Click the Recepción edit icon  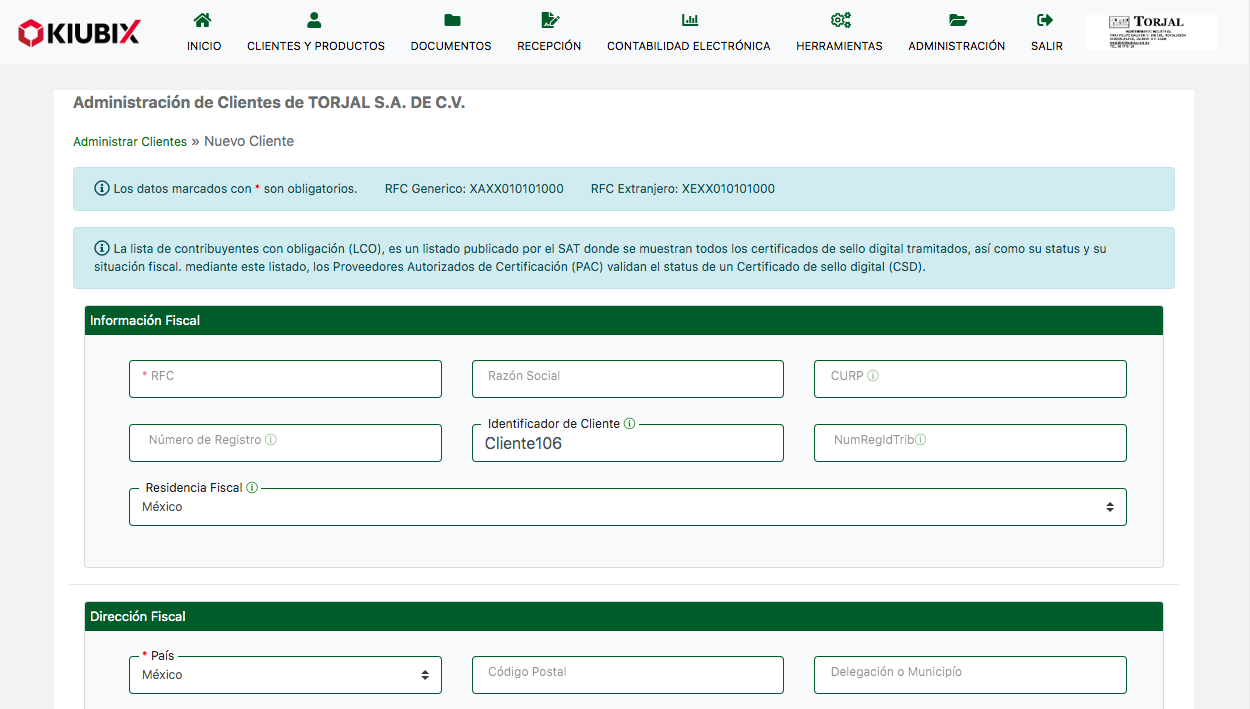coord(549,20)
